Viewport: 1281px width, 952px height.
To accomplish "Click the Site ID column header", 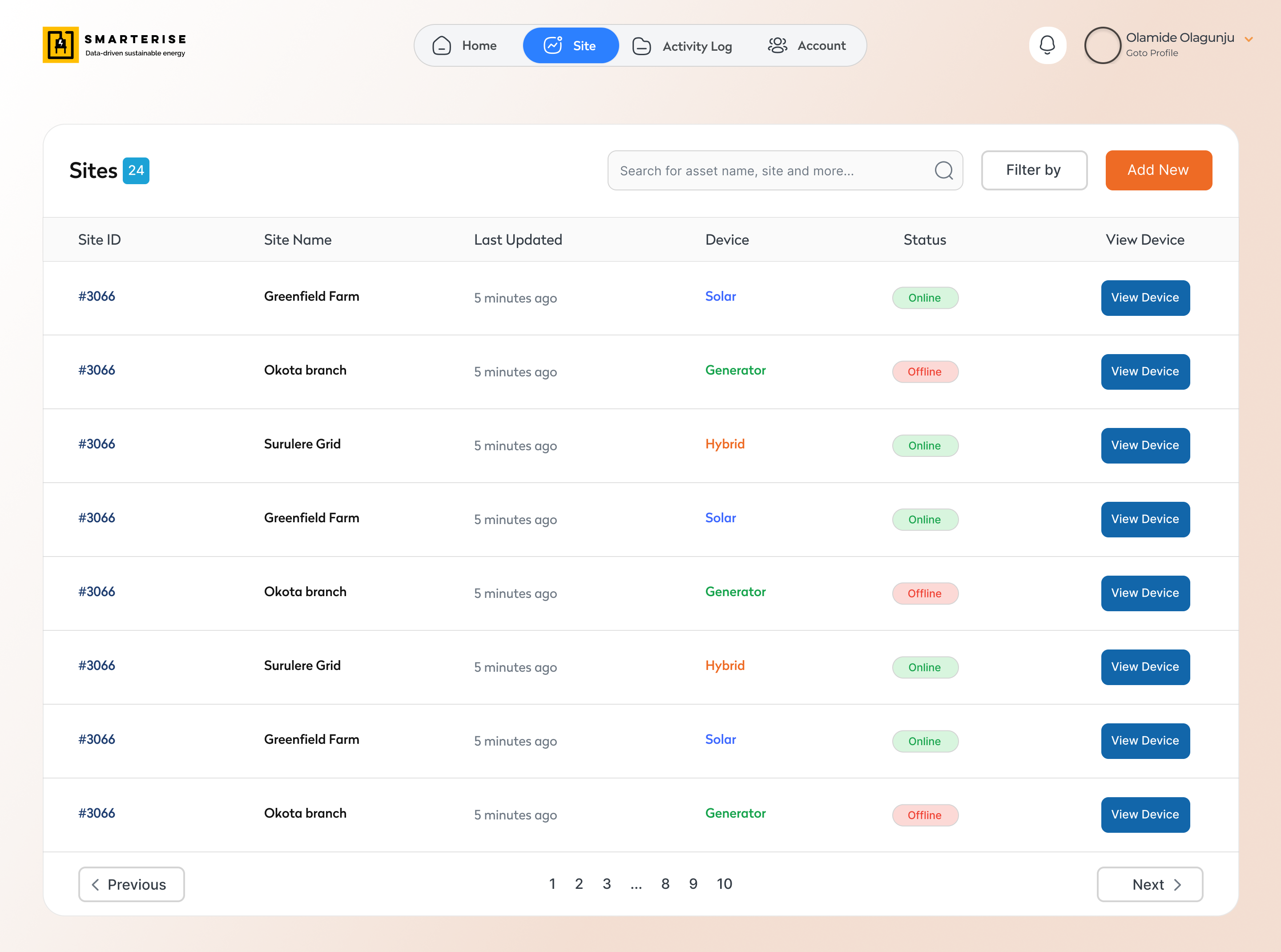I will (x=100, y=240).
